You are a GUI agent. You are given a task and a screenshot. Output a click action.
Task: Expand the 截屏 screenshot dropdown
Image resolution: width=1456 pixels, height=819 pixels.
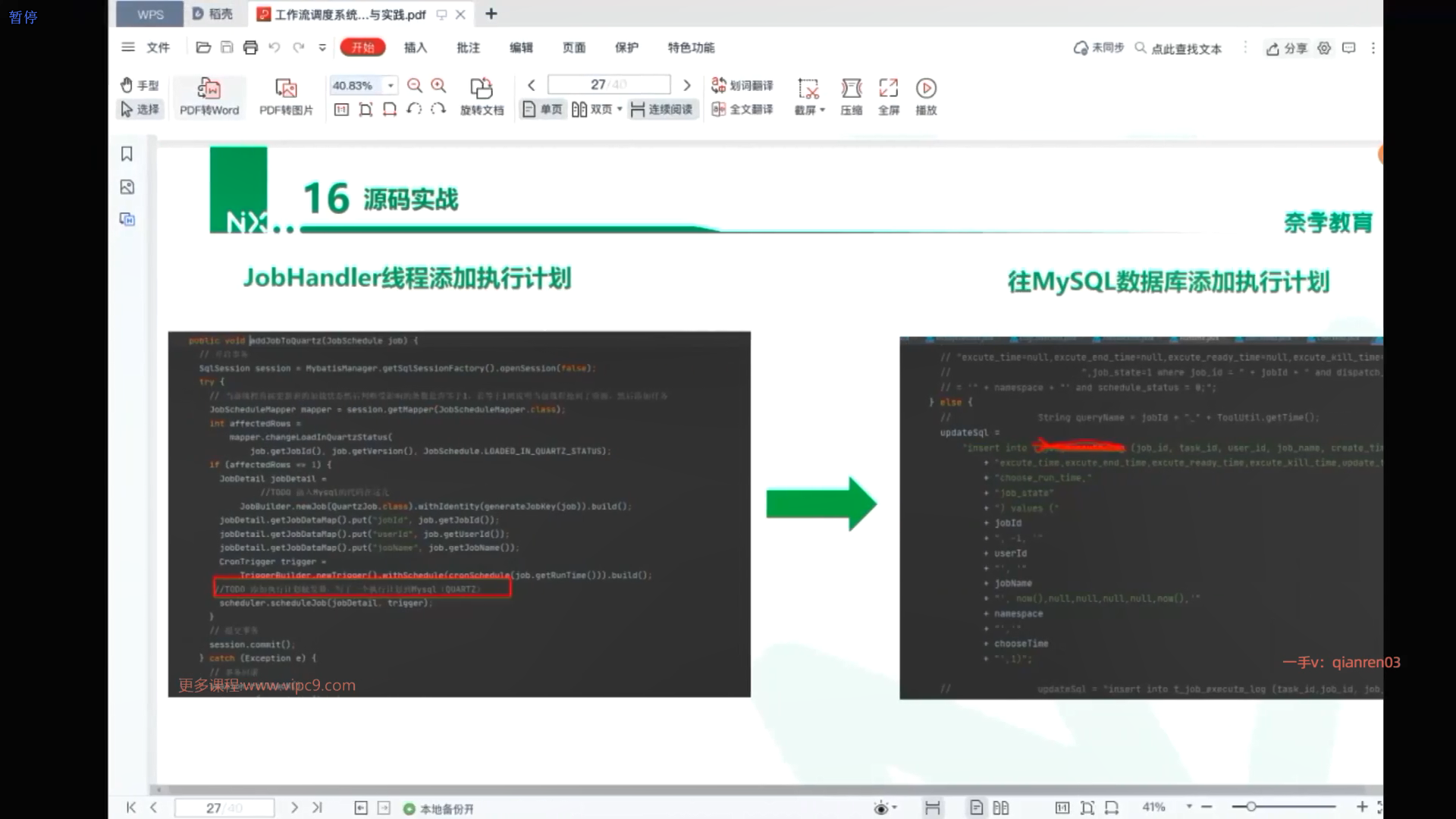822,110
